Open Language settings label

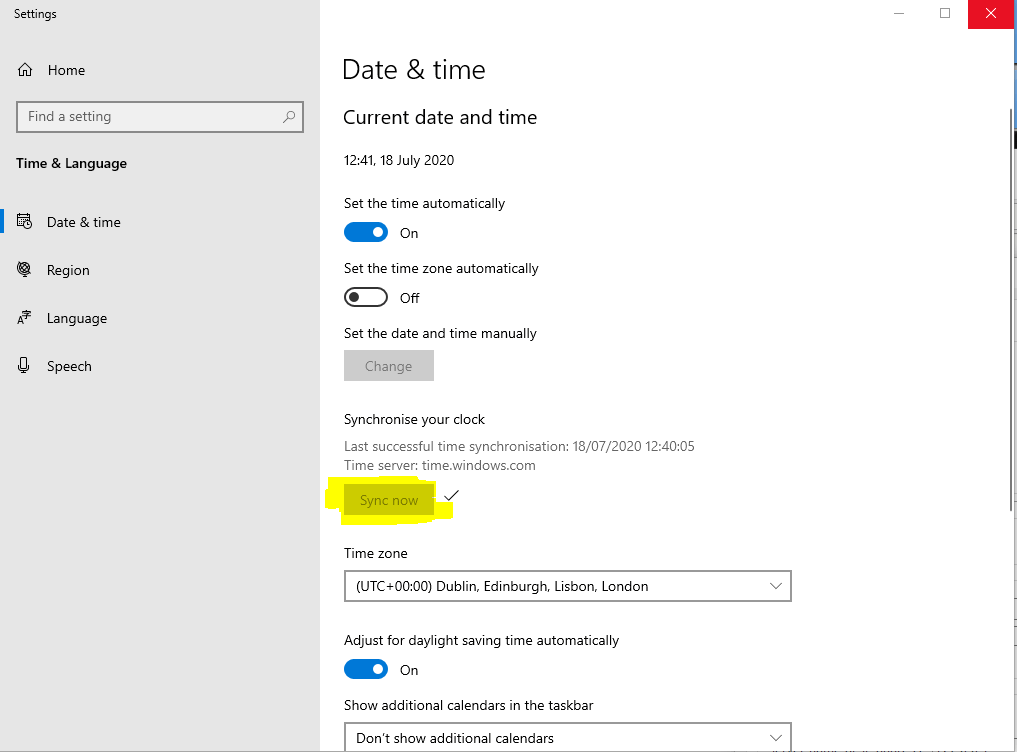(77, 318)
